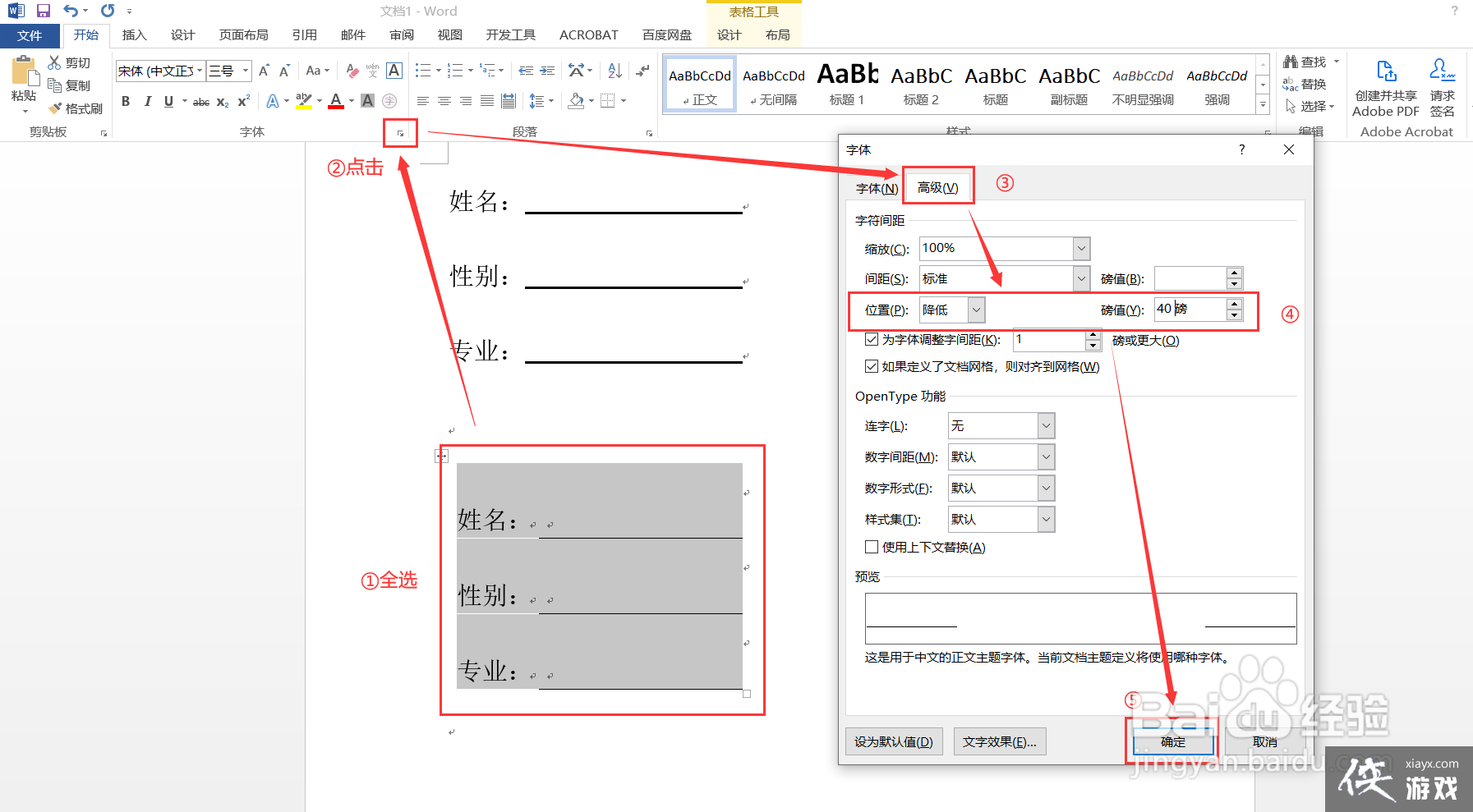
Task: Sort the selected text
Action: coord(615,71)
